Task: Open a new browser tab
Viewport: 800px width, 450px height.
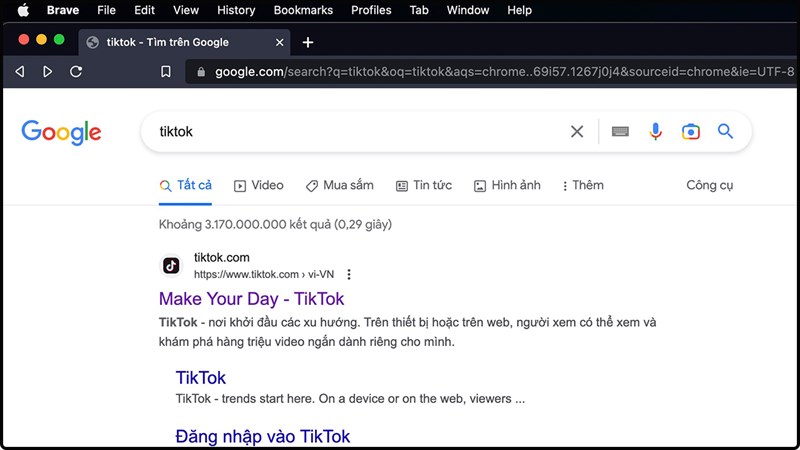Action: pyautogui.click(x=308, y=42)
